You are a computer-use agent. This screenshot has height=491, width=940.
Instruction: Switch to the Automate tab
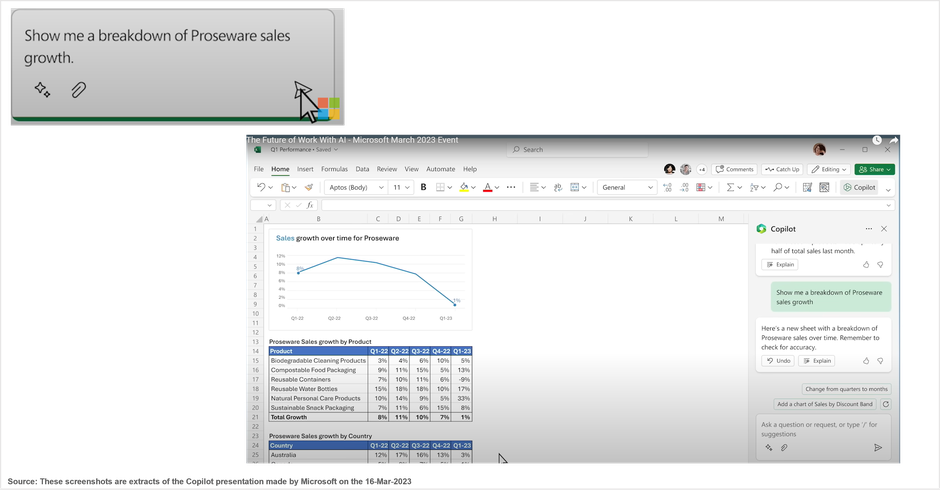[441, 169]
